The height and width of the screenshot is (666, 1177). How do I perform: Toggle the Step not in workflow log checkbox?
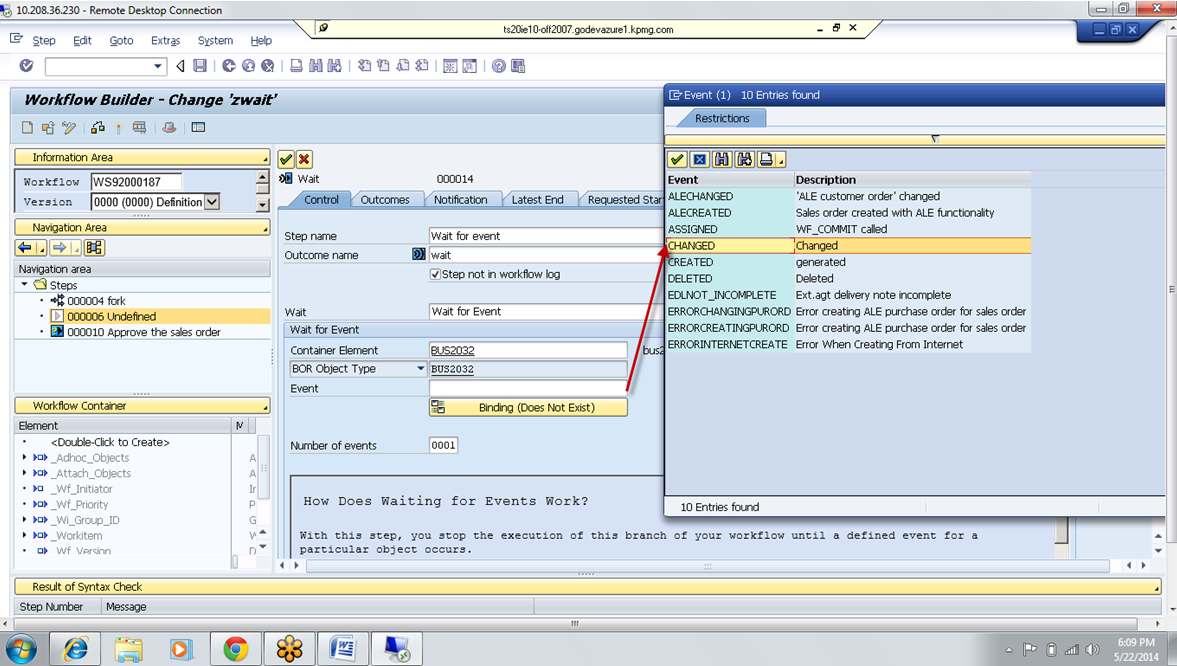click(437, 275)
